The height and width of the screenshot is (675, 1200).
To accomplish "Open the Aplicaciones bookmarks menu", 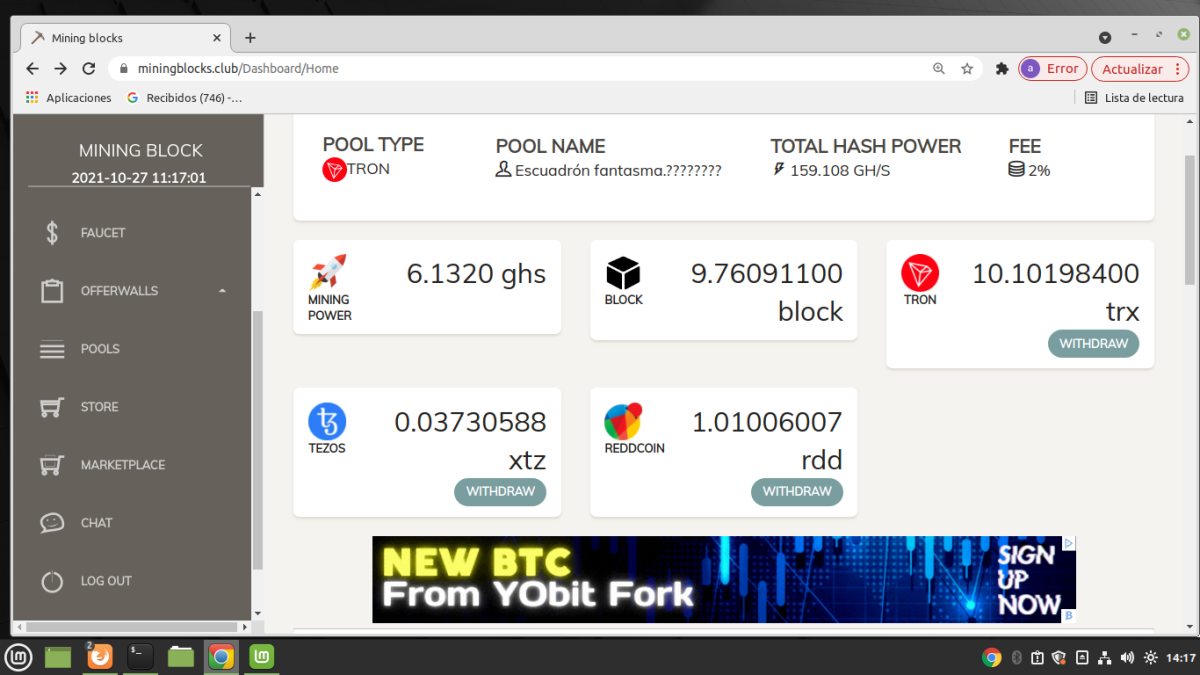I will tap(68, 97).
